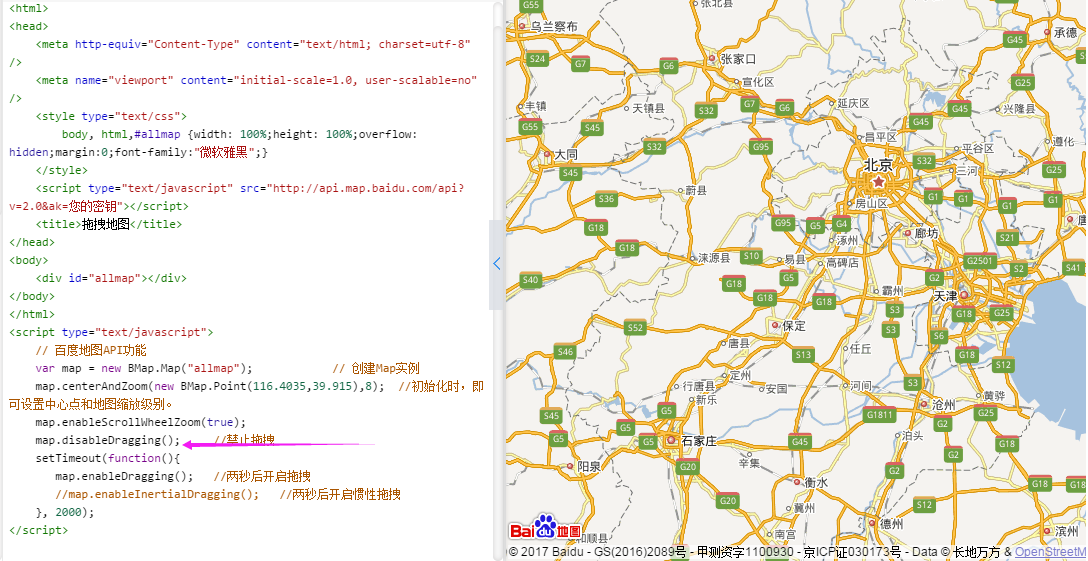Select the S6 road shield near 天津
Viewport: 1088px width, 561px height.
938,336
